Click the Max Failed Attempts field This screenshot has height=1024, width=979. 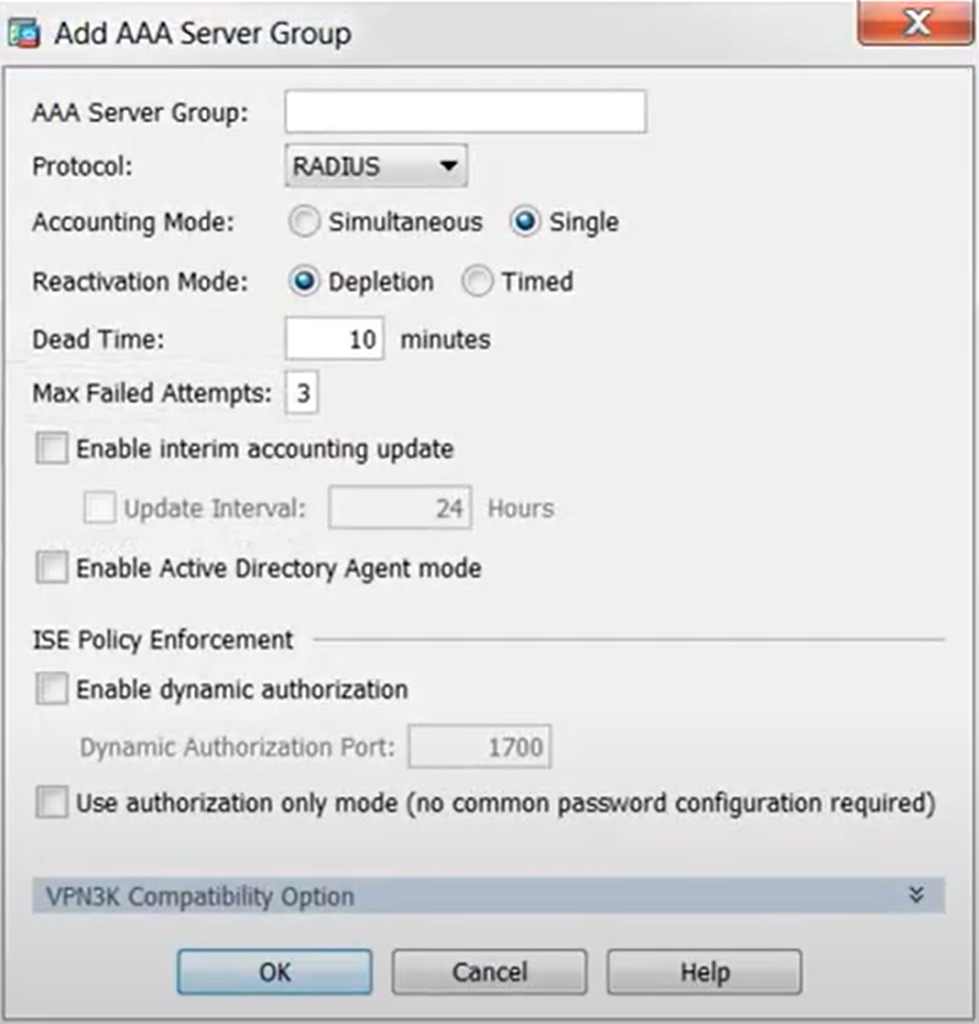(x=302, y=394)
